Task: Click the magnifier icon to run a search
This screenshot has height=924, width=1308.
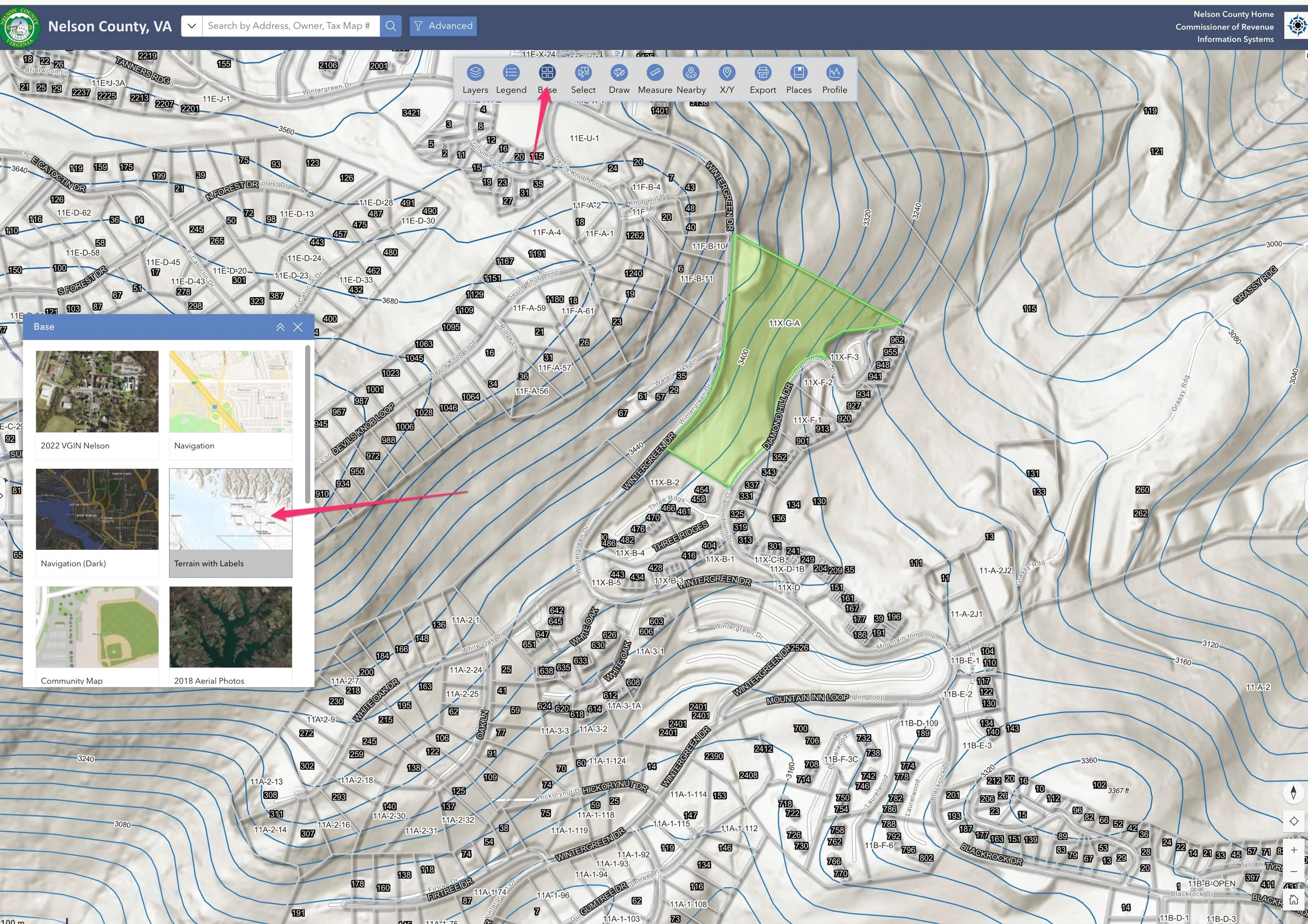Action: 391,26
